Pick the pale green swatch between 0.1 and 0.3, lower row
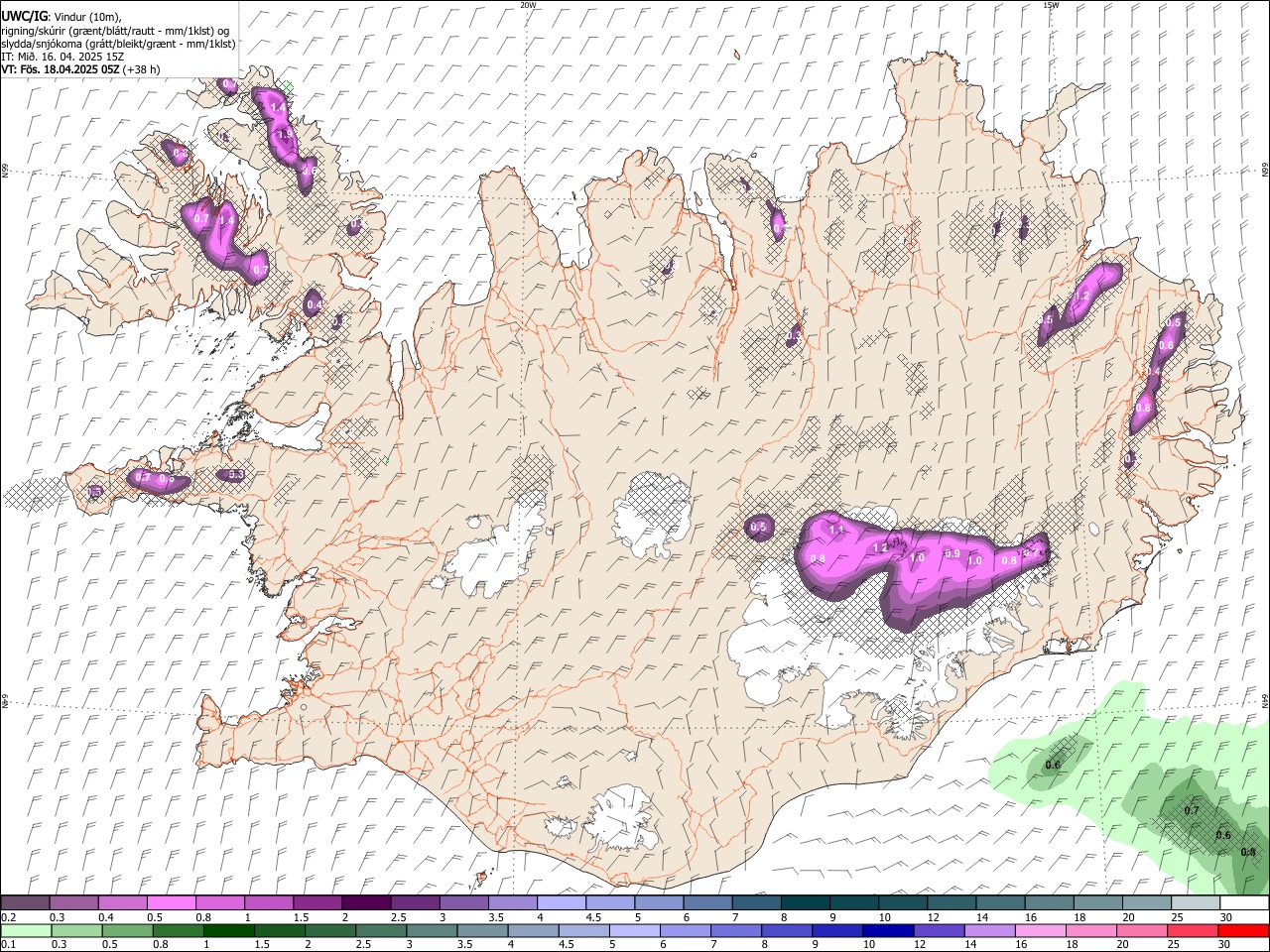 point(26,930)
